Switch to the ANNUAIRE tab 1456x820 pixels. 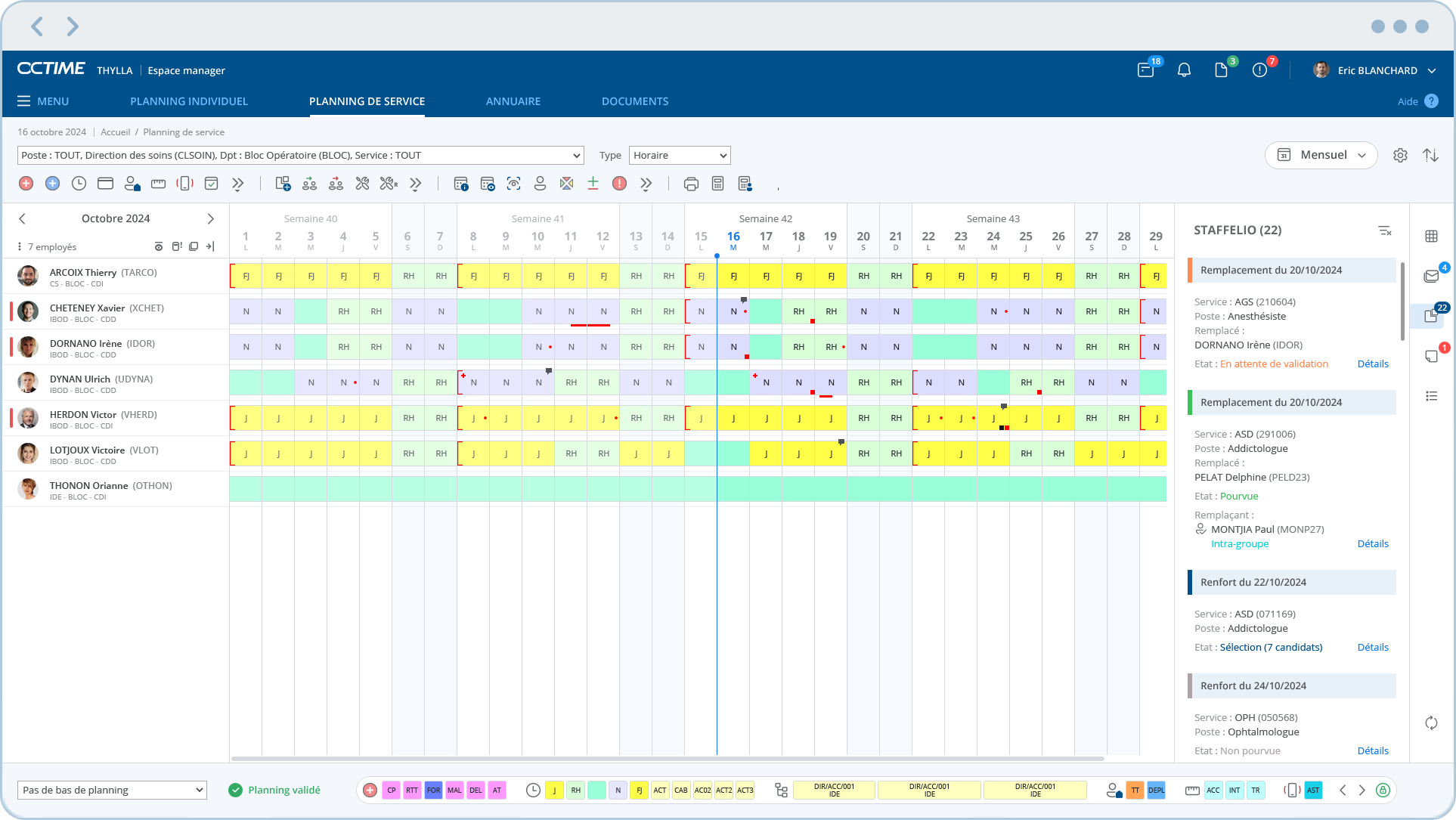[513, 101]
